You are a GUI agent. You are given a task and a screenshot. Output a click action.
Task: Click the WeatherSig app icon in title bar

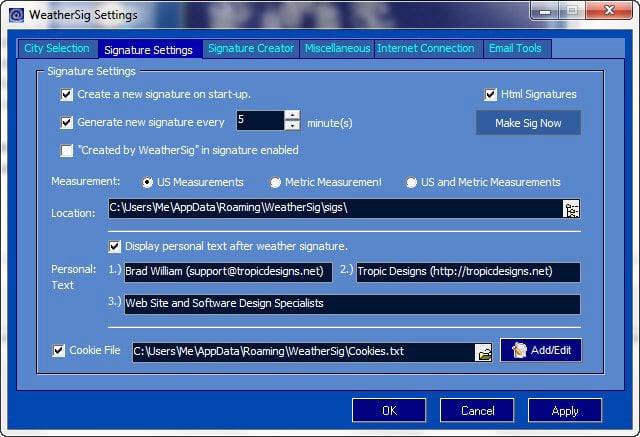15,15
